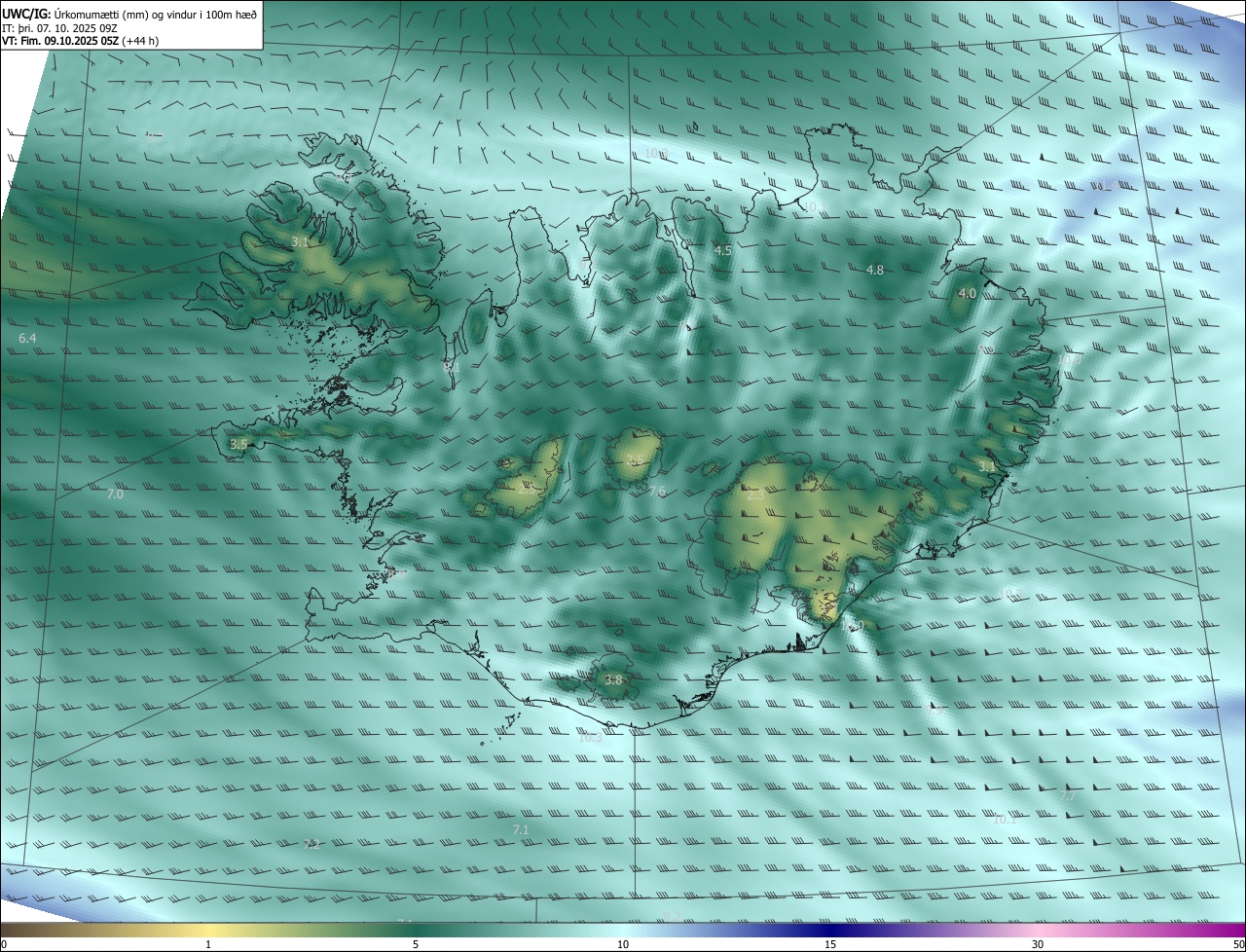Click the colorbar tick label 5
The height and width of the screenshot is (952, 1246).
click(x=416, y=944)
